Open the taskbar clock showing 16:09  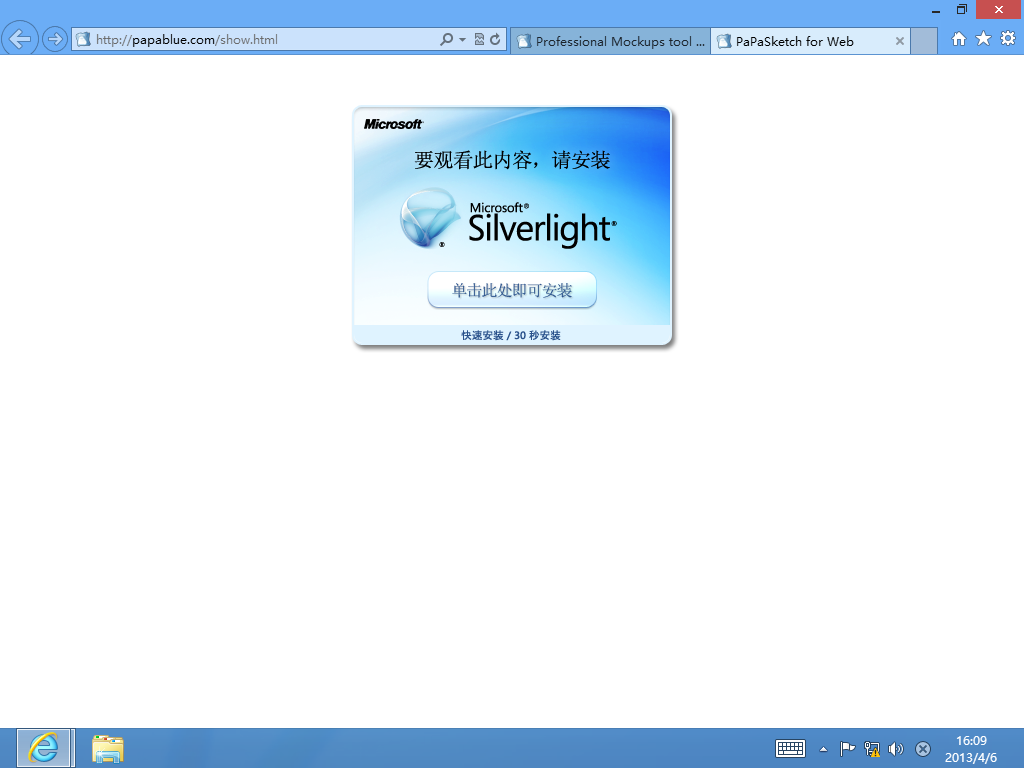(x=971, y=748)
